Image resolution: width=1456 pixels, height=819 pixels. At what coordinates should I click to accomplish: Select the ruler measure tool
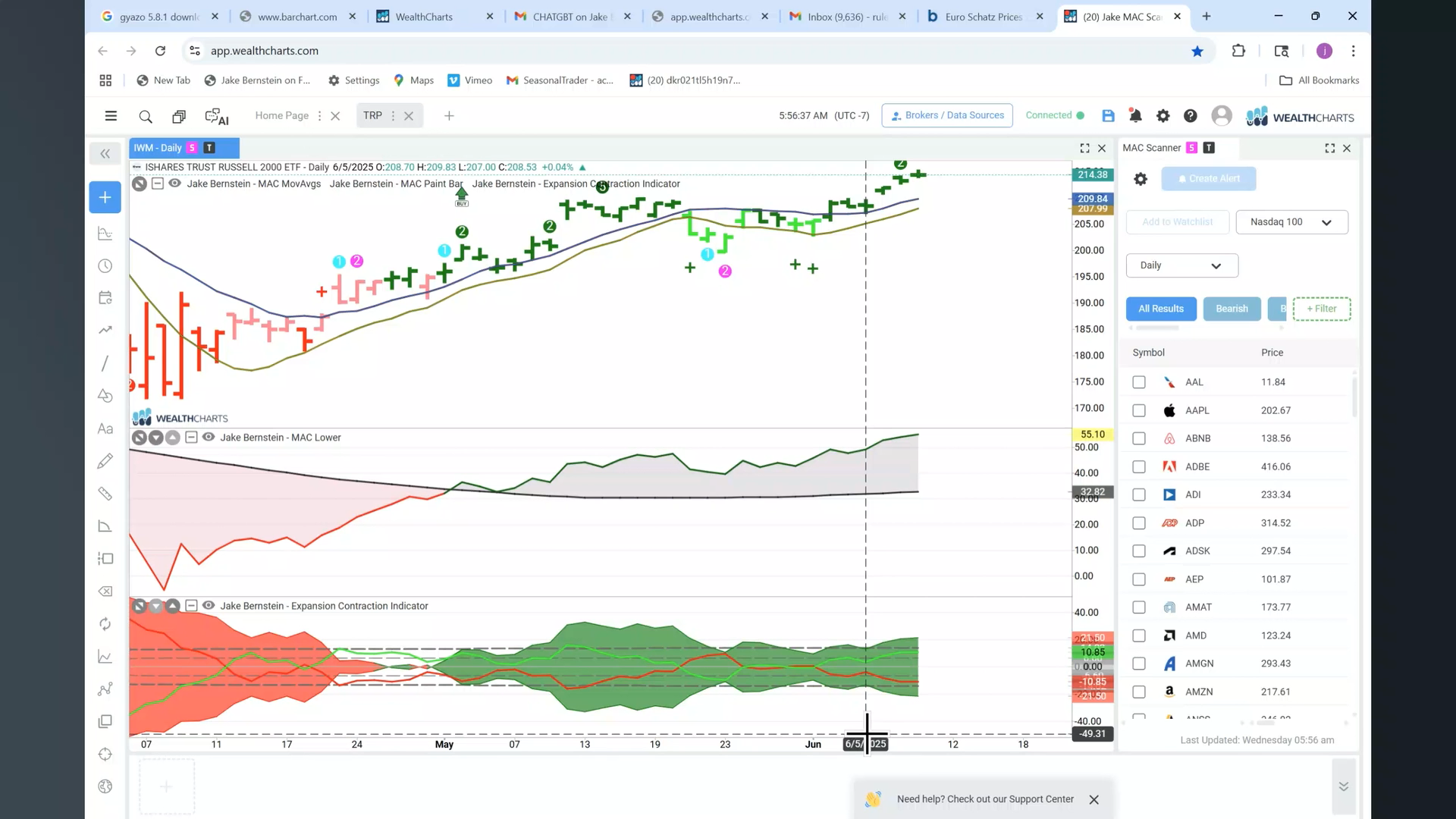pyautogui.click(x=105, y=494)
